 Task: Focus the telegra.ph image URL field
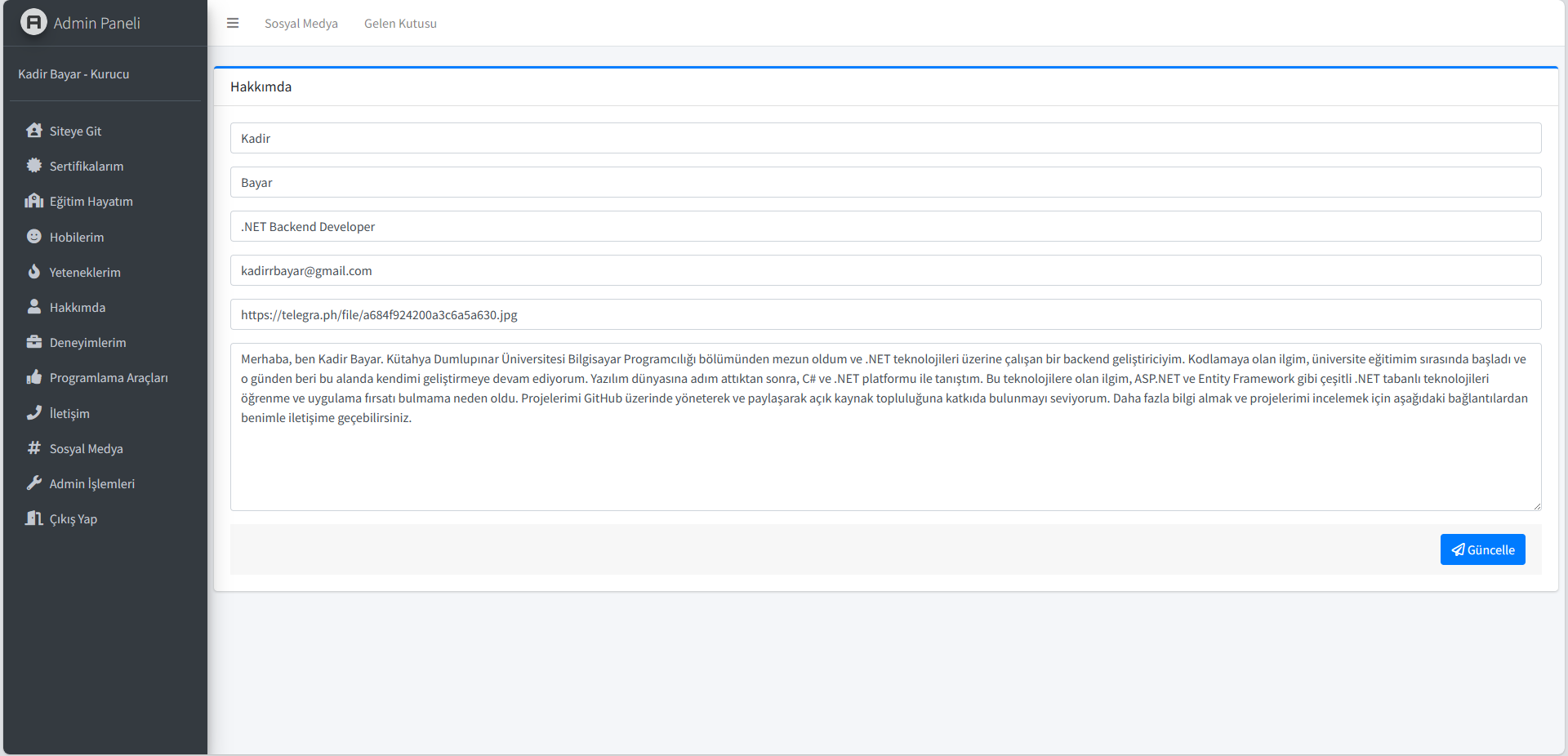click(x=885, y=314)
